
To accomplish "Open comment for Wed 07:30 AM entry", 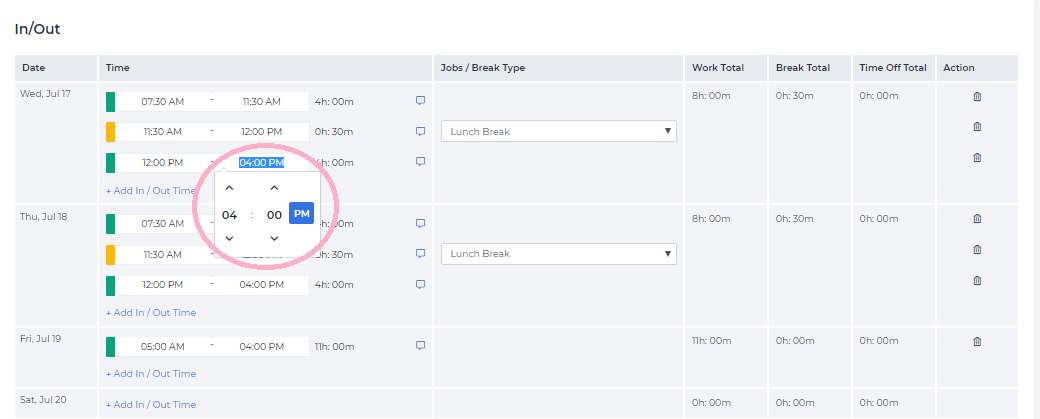I will point(420,101).
